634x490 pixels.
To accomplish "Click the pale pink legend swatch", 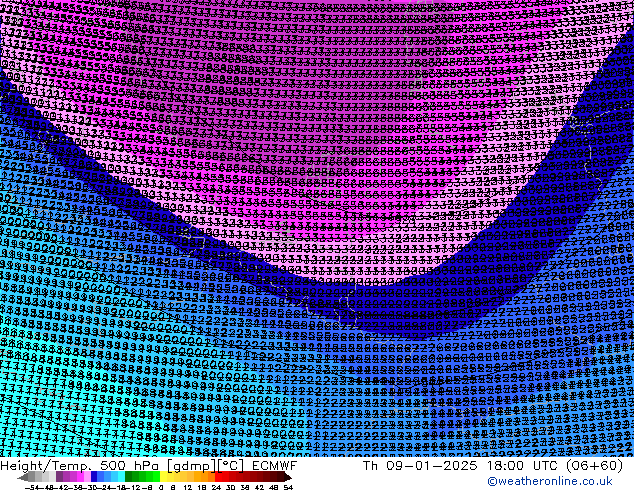I will point(87,476).
